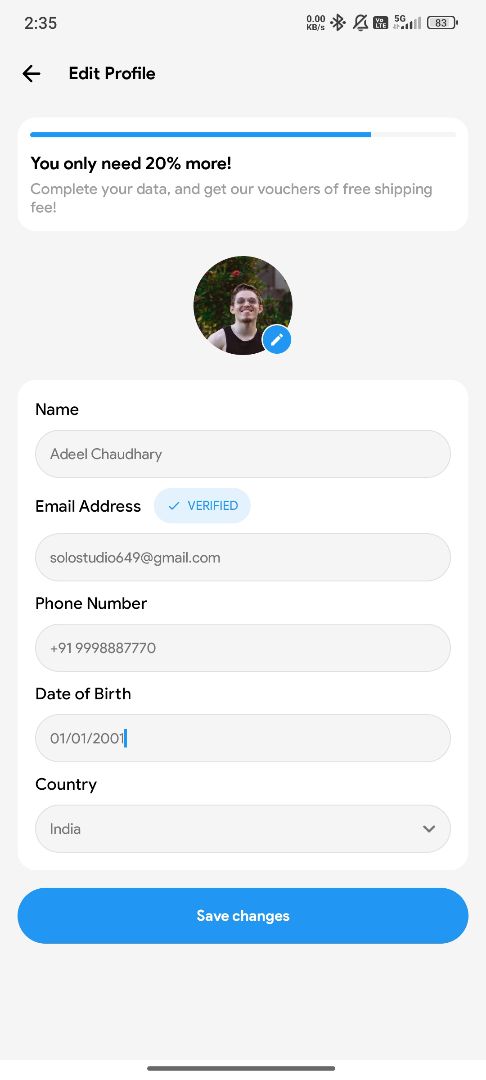Focus the Phone Number input

[x=243, y=648]
